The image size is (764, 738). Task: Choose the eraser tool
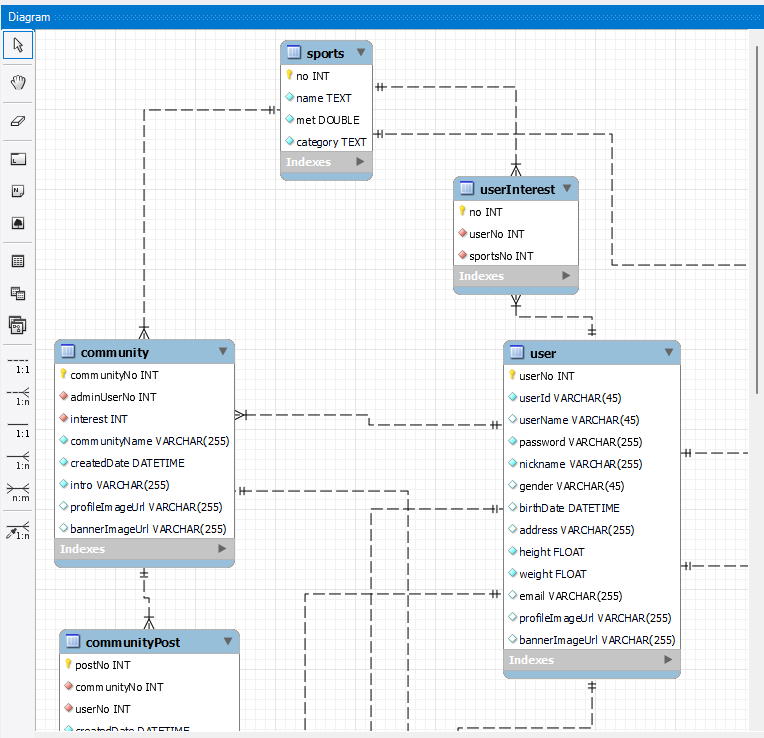click(x=18, y=121)
